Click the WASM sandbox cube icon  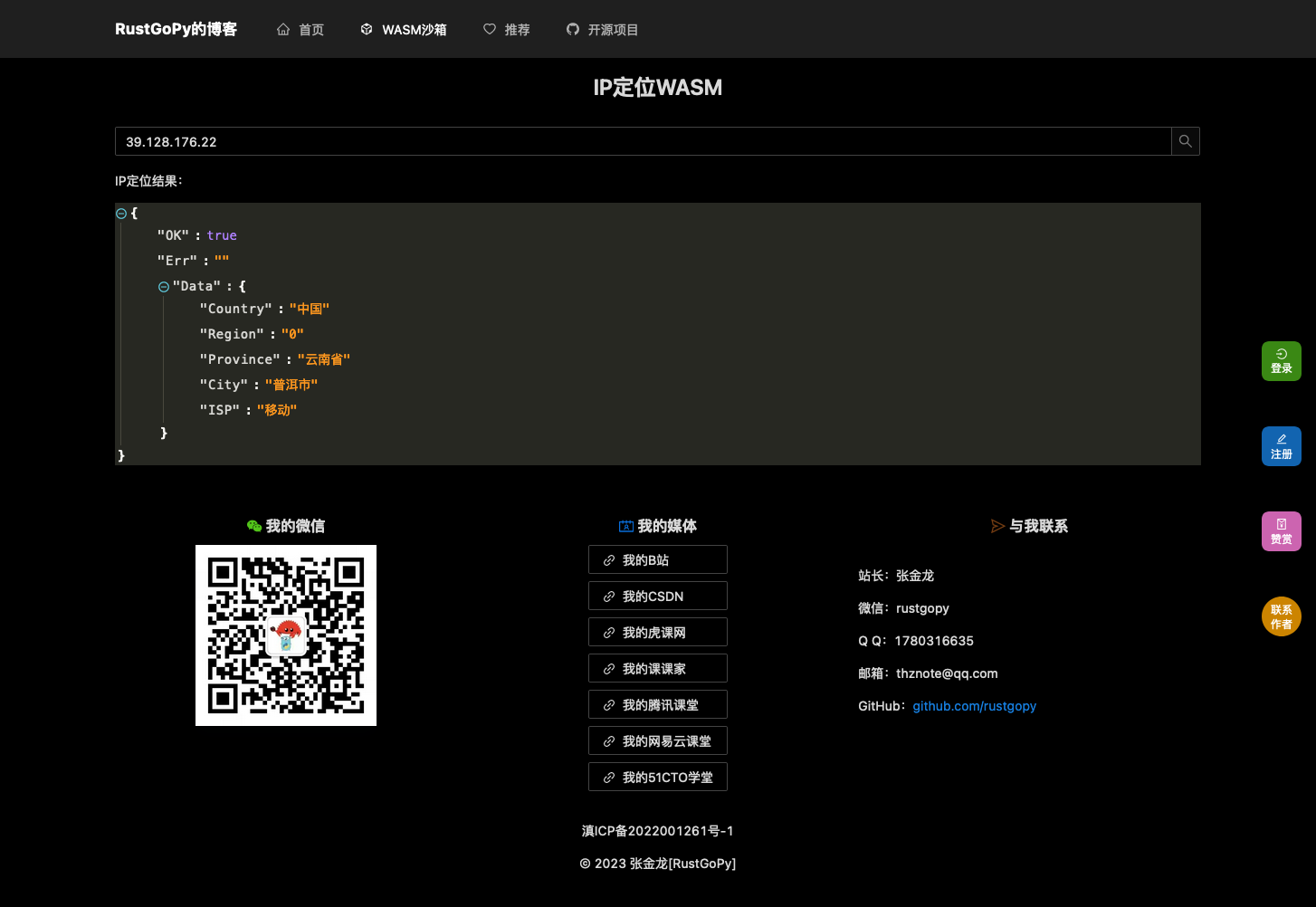pos(367,29)
